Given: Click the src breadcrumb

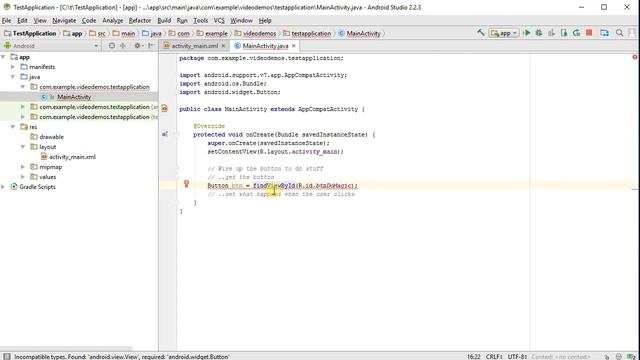Looking at the screenshot, I should click(97, 33).
